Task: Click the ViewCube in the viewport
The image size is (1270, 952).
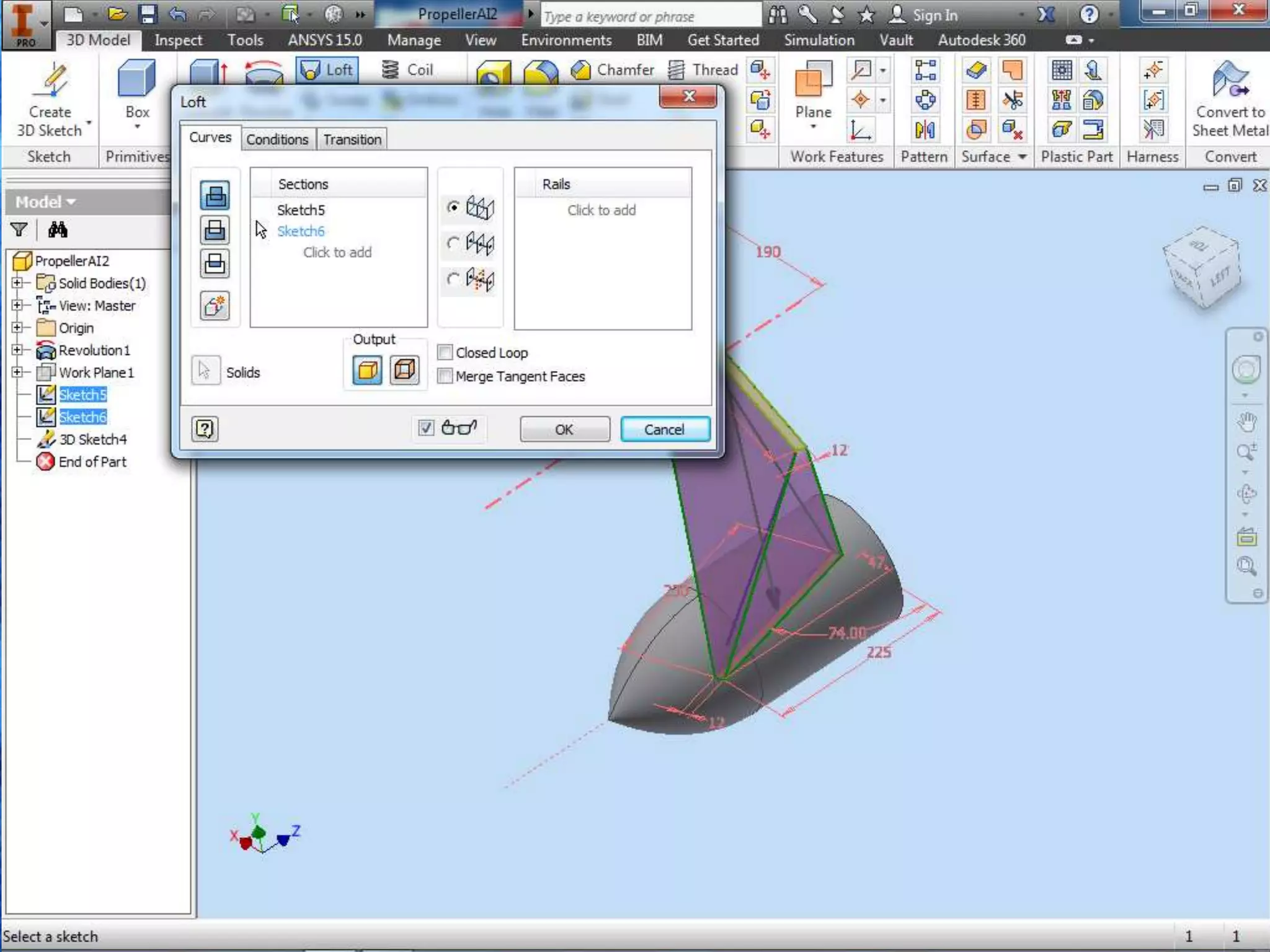Action: pos(1203,267)
